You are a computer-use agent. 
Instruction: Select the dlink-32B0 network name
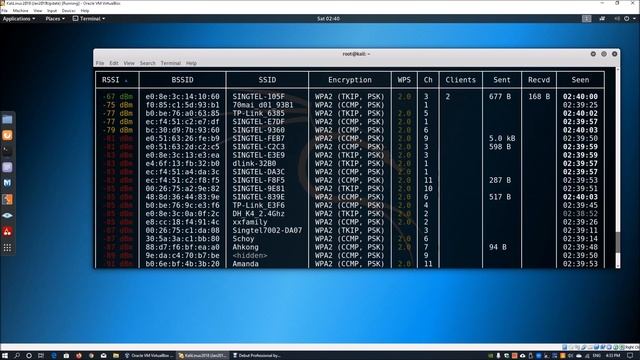point(254,164)
